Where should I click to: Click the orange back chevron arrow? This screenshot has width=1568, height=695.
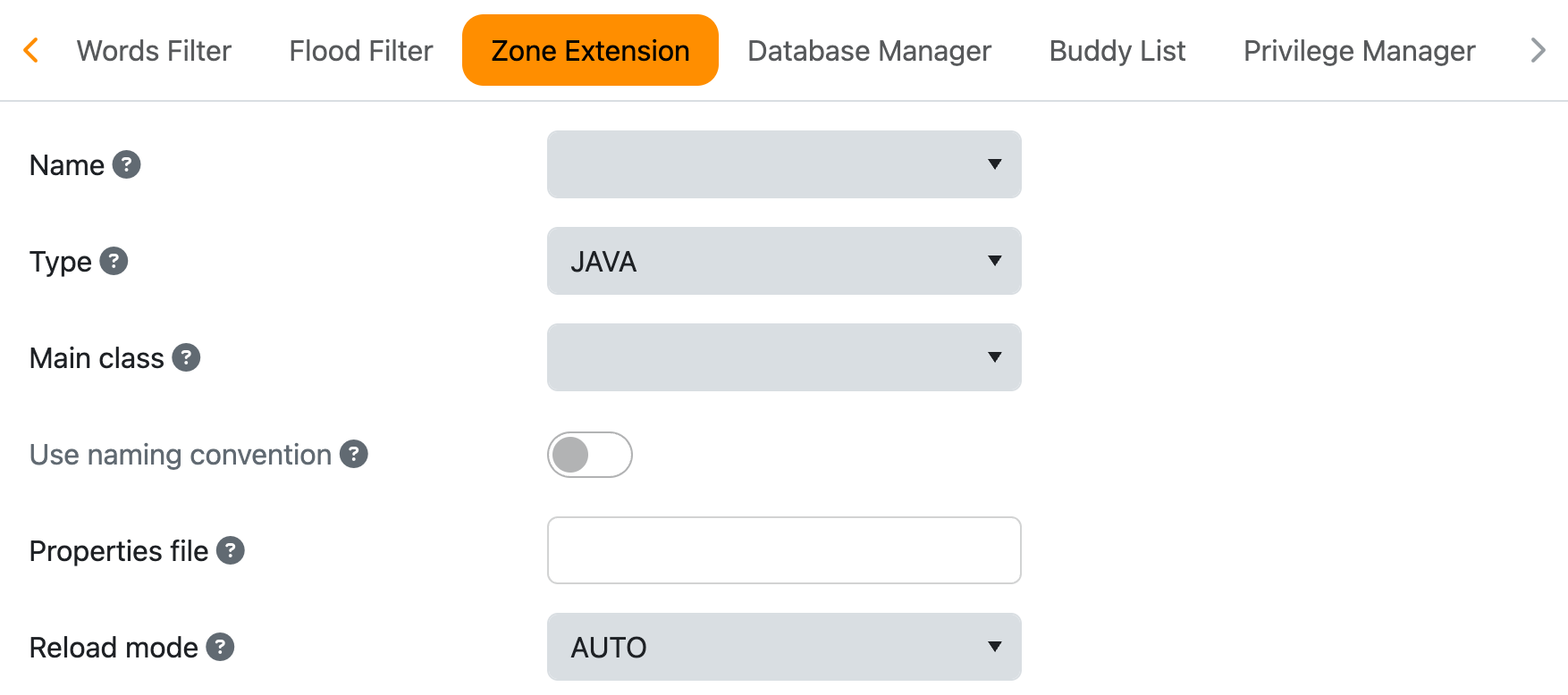tap(31, 50)
